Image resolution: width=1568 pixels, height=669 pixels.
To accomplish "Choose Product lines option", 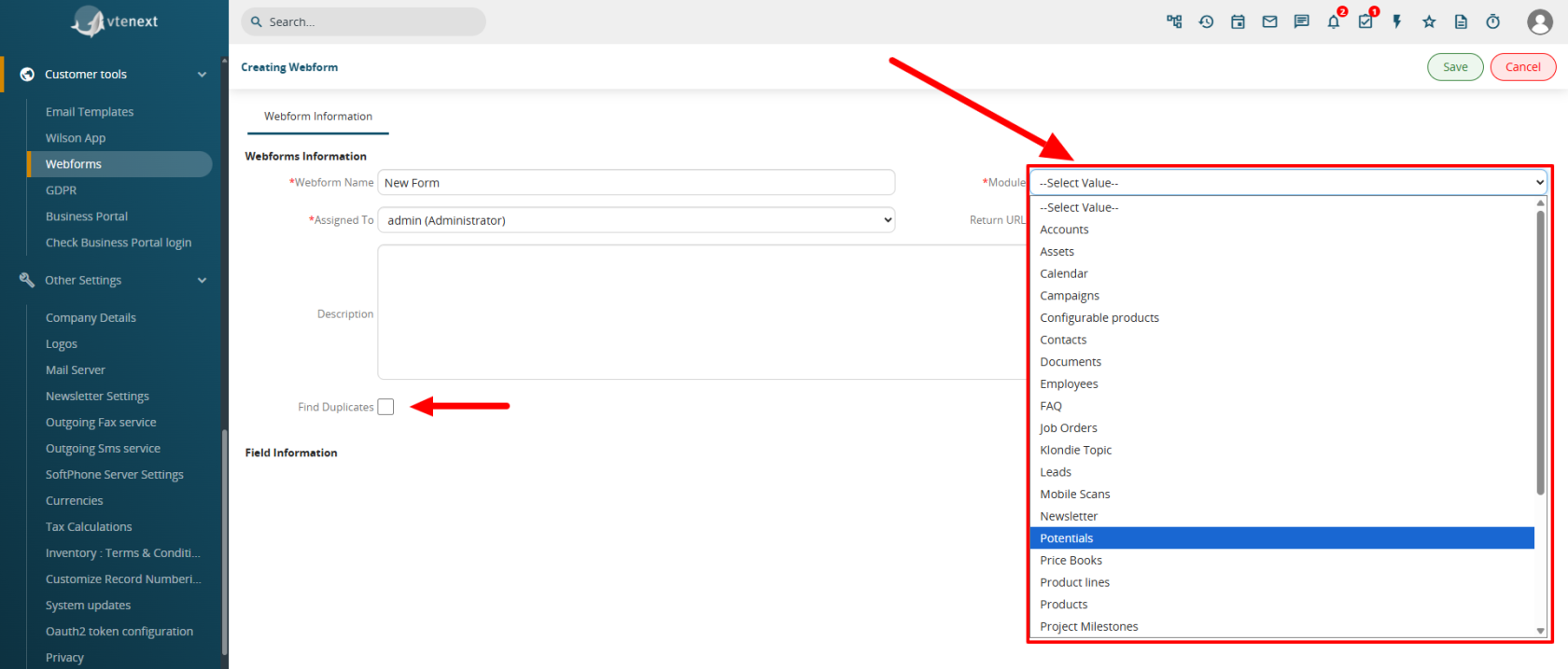I will point(1282,582).
